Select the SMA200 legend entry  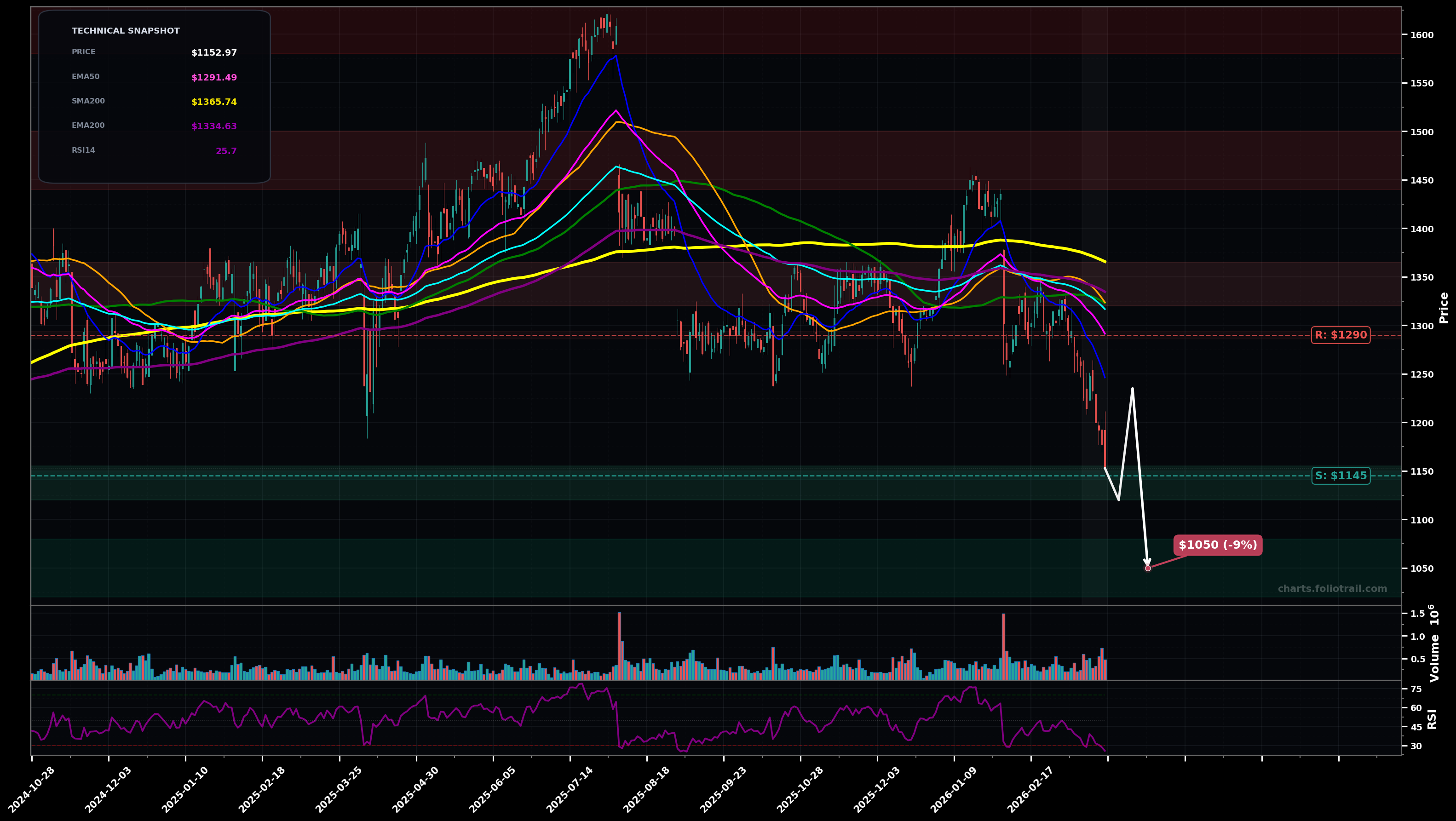(88, 101)
